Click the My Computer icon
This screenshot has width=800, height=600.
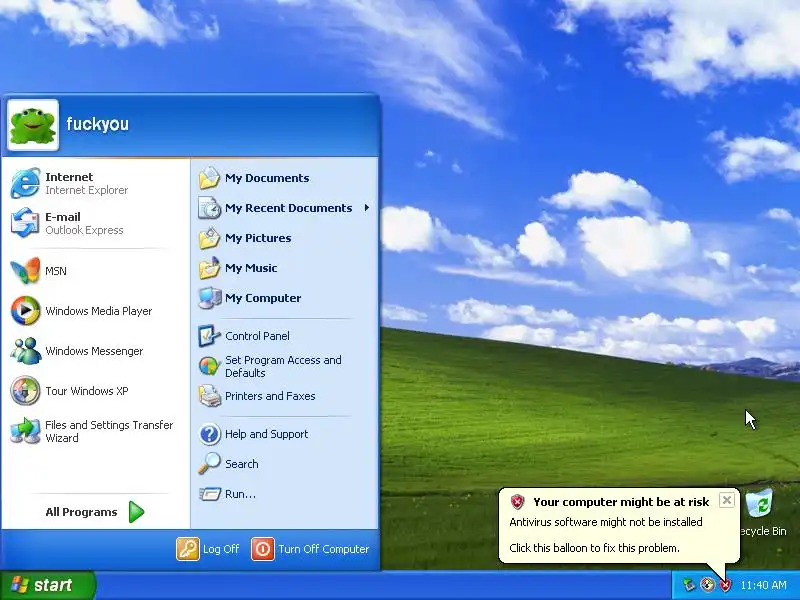209,298
